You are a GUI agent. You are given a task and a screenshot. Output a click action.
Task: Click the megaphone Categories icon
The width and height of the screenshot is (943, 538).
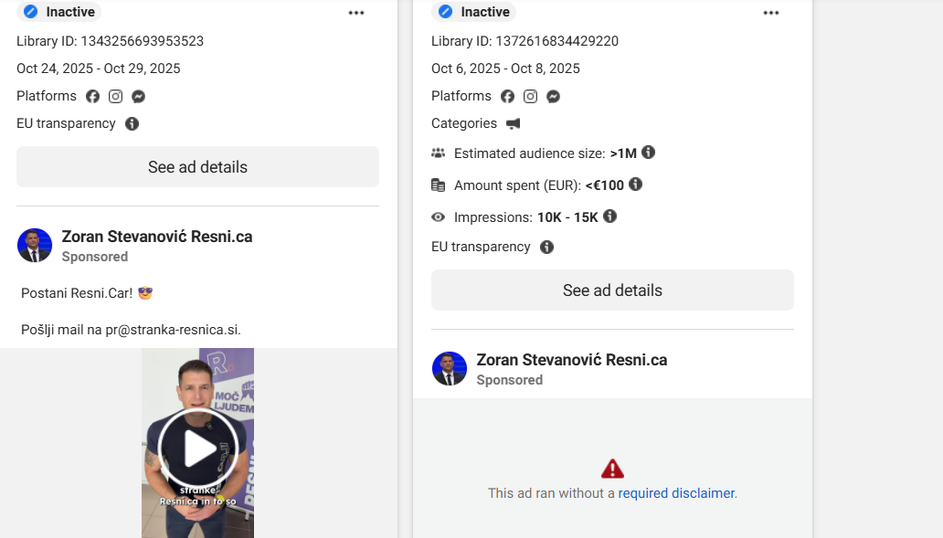coord(513,124)
